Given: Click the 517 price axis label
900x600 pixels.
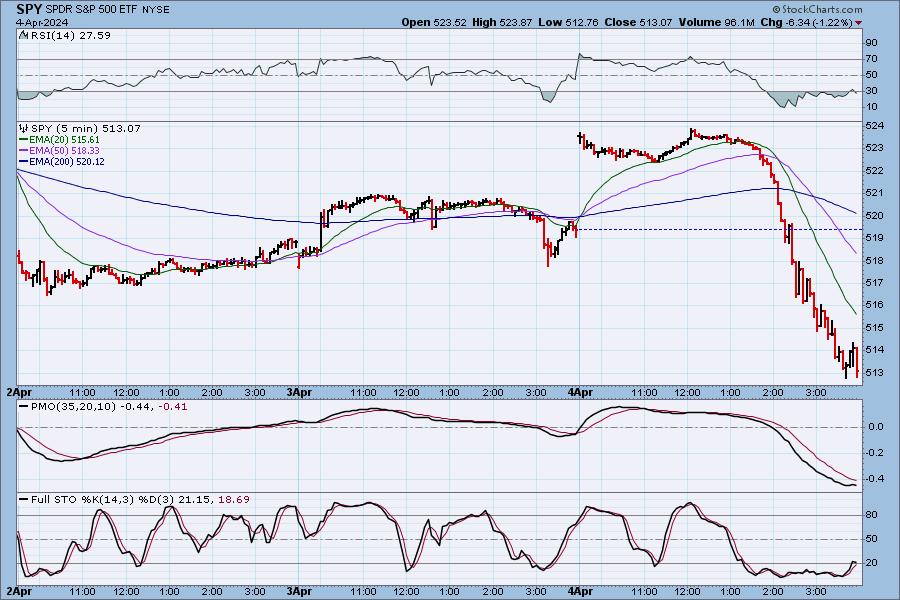Looking at the screenshot, I should pyautogui.click(x=874, y=283).
